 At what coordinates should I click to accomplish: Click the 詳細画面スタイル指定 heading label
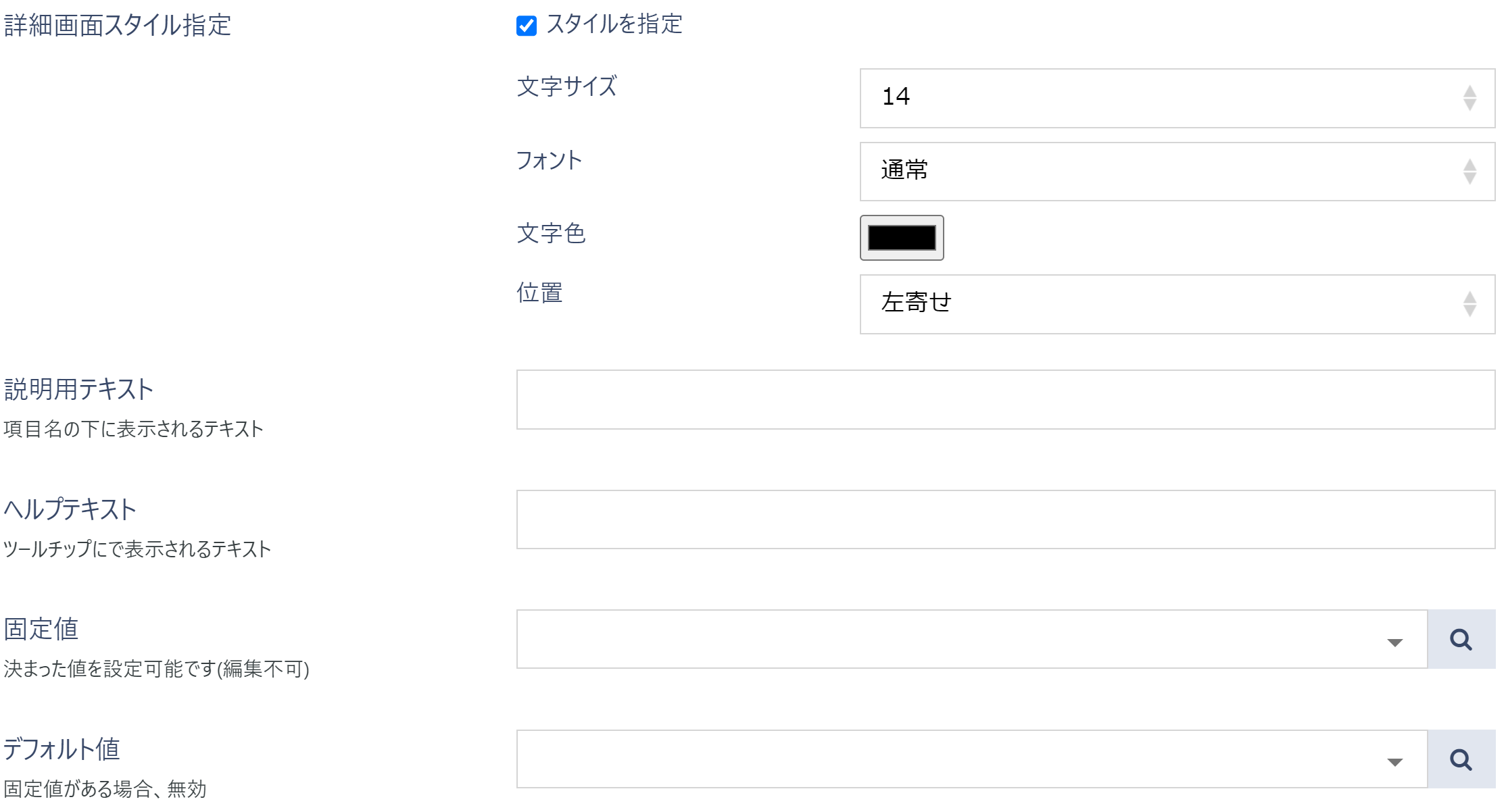click(x=118, y=26)
